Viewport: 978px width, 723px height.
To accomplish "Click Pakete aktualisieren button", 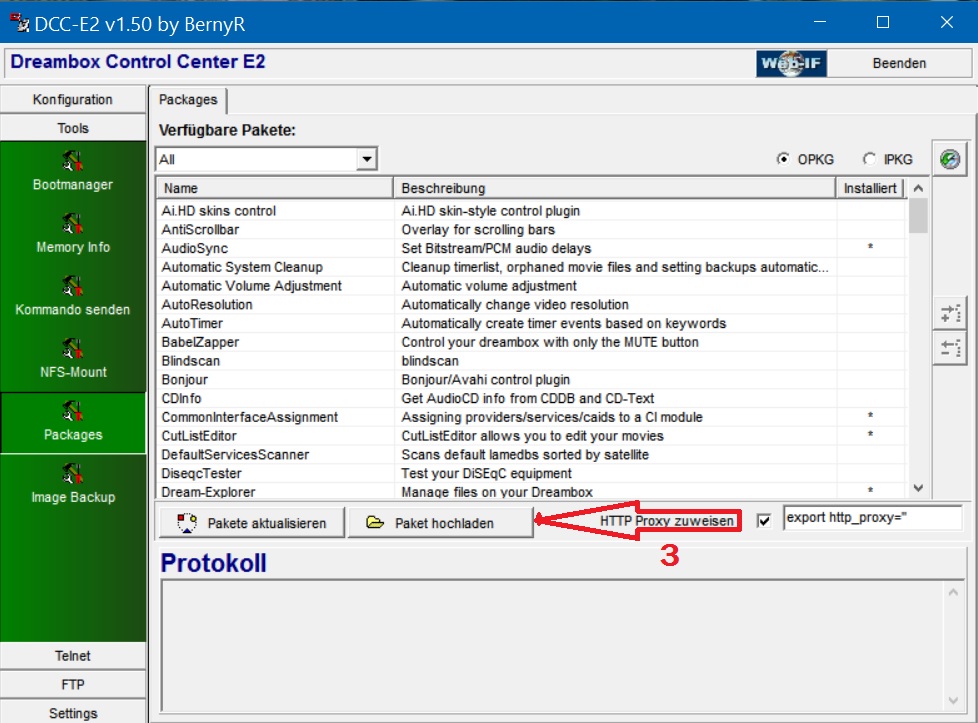I will click(x=251, y=523).
